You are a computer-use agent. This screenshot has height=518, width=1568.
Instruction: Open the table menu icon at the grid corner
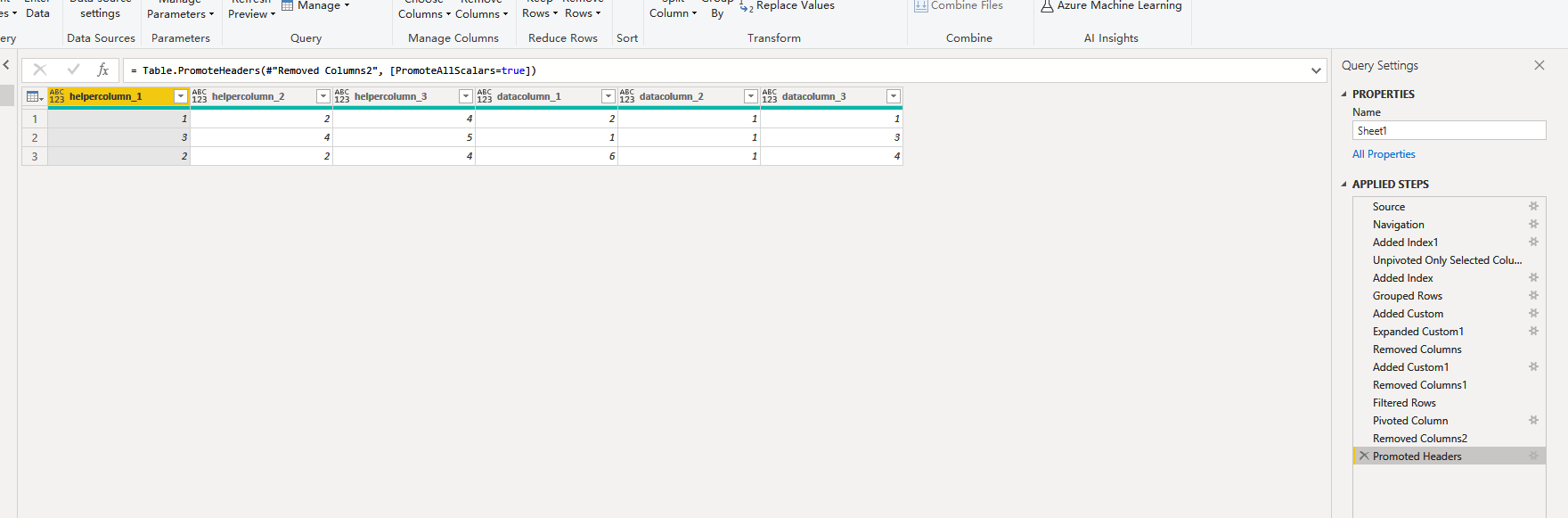(x=35, y=96)
